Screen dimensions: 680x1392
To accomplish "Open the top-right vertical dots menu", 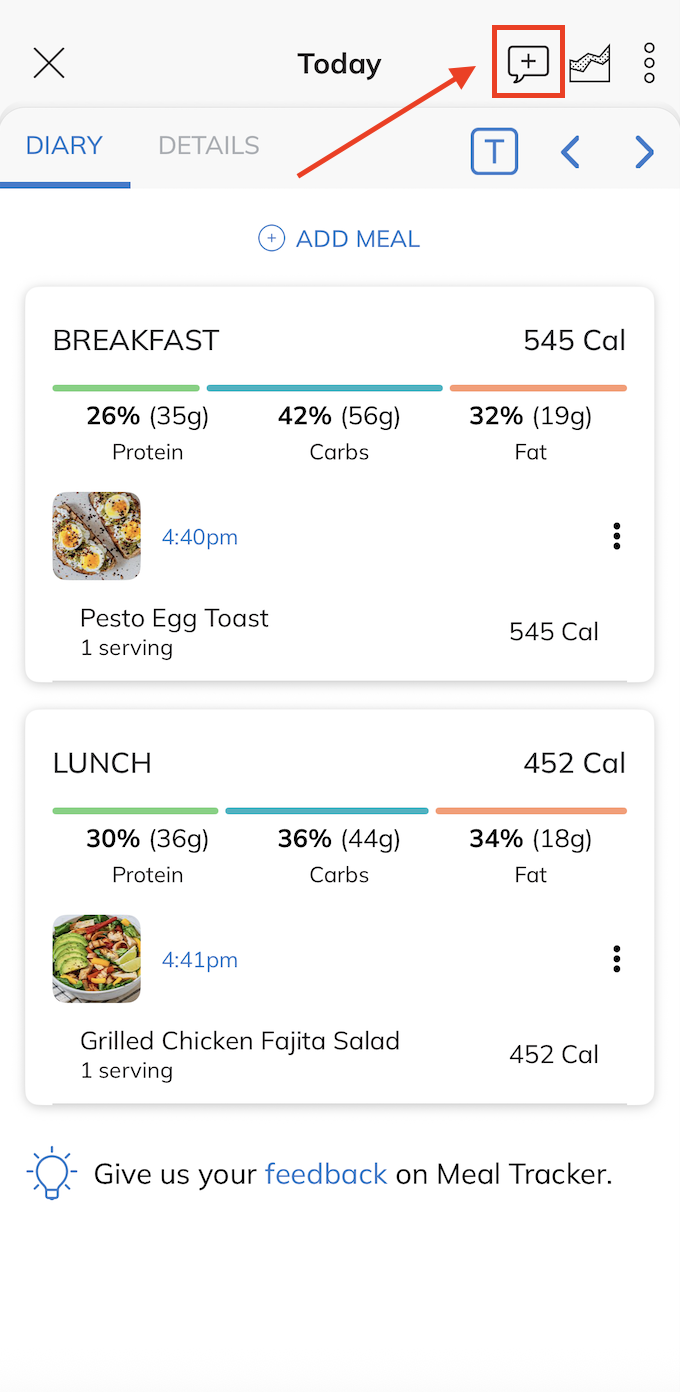I will tap(649, 64).
